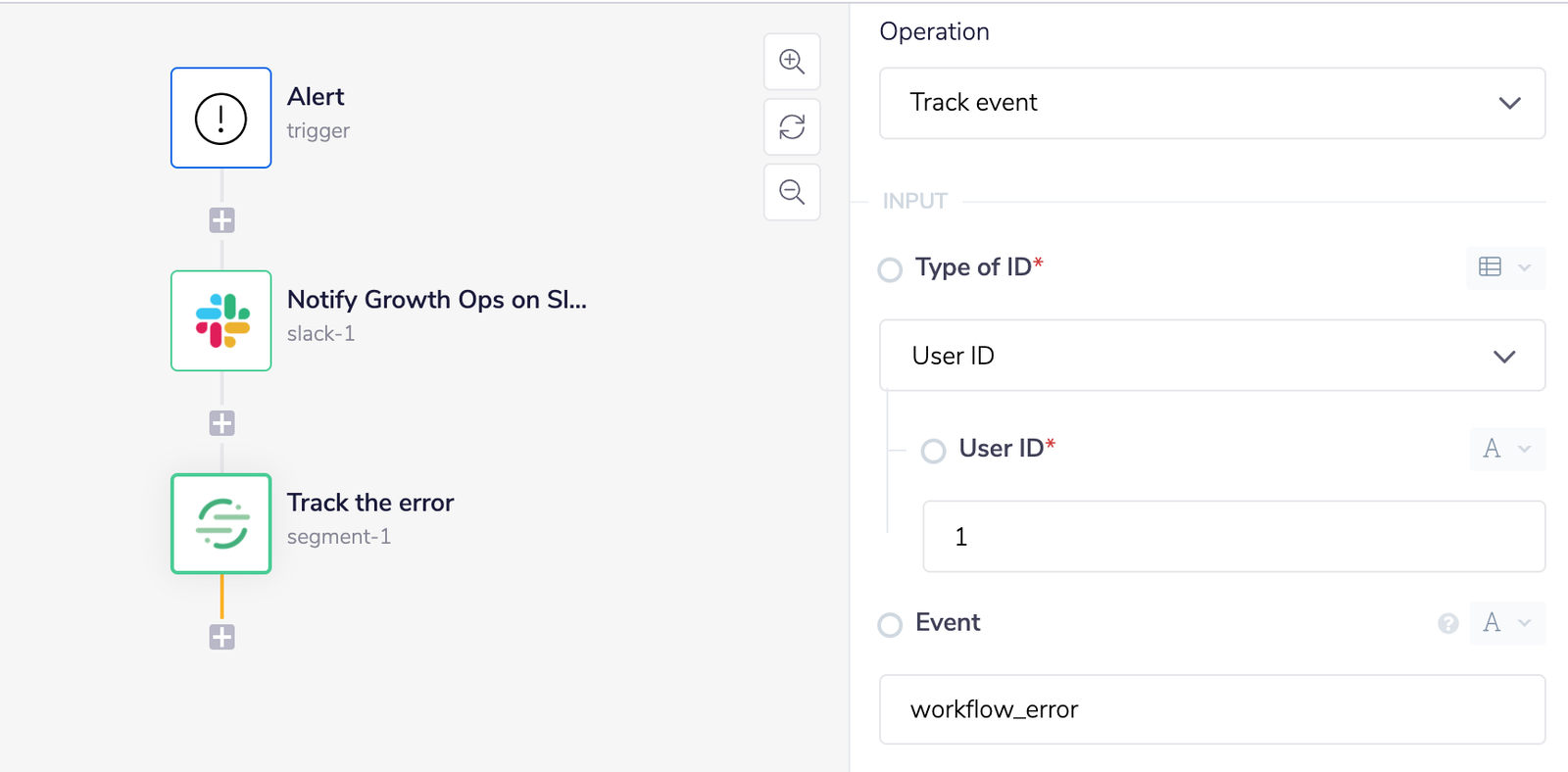
Task: Click the zoom out magnifier icon
Action: [x=792, y=192]
